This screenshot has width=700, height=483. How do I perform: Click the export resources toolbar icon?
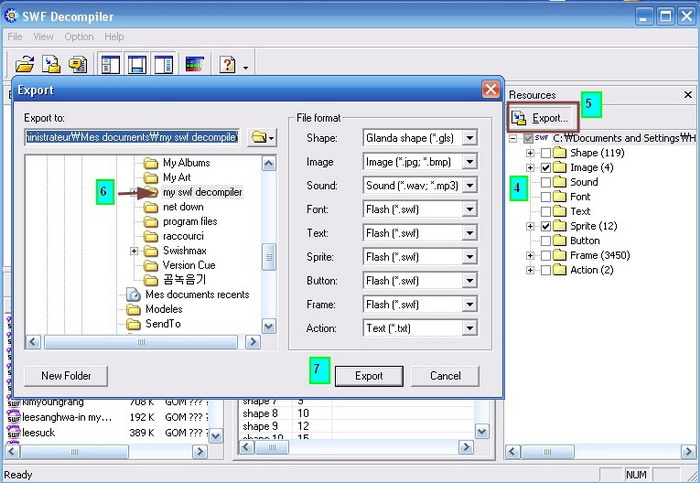[51, 65]
